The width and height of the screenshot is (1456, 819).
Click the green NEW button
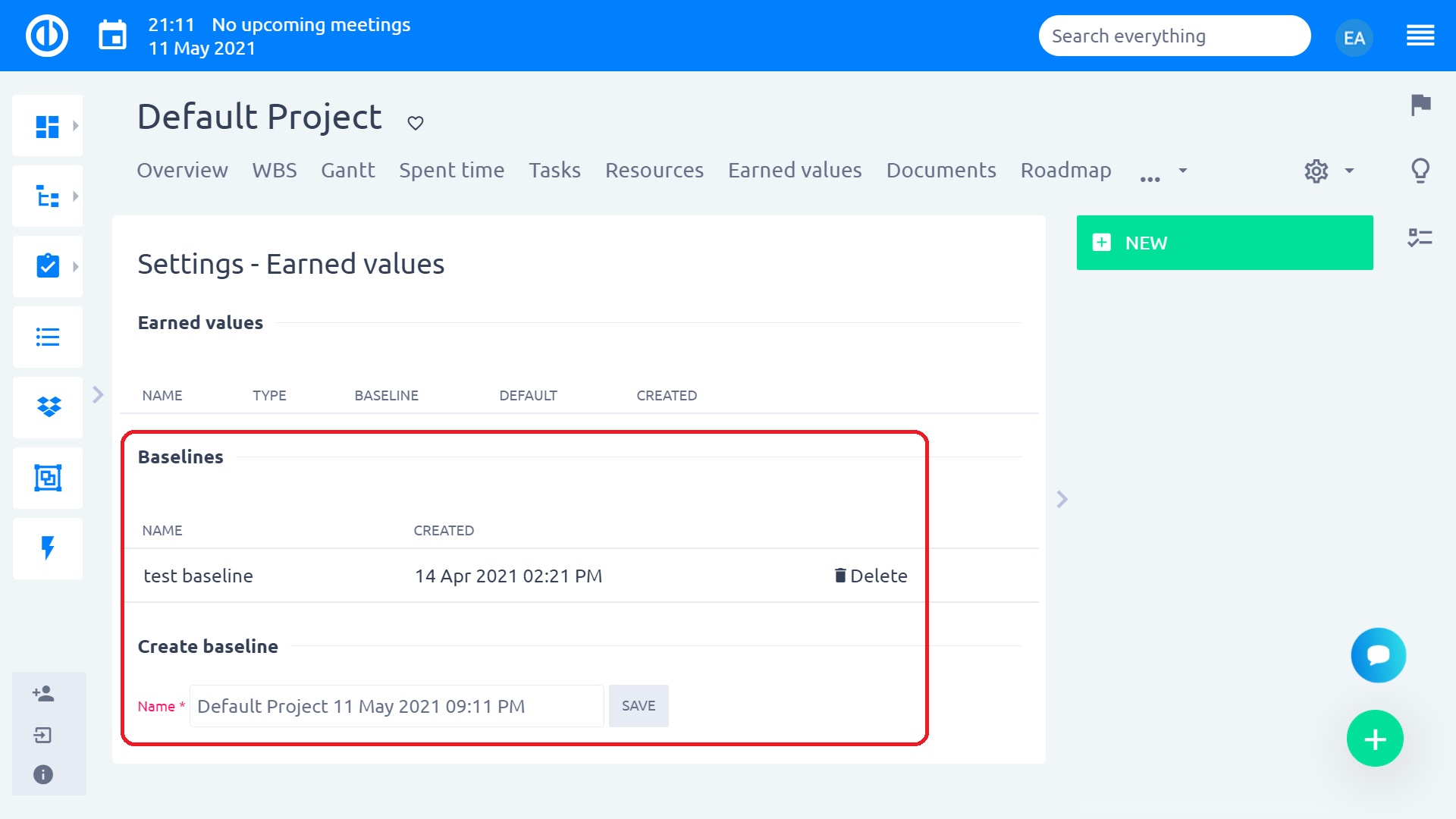1224,243
